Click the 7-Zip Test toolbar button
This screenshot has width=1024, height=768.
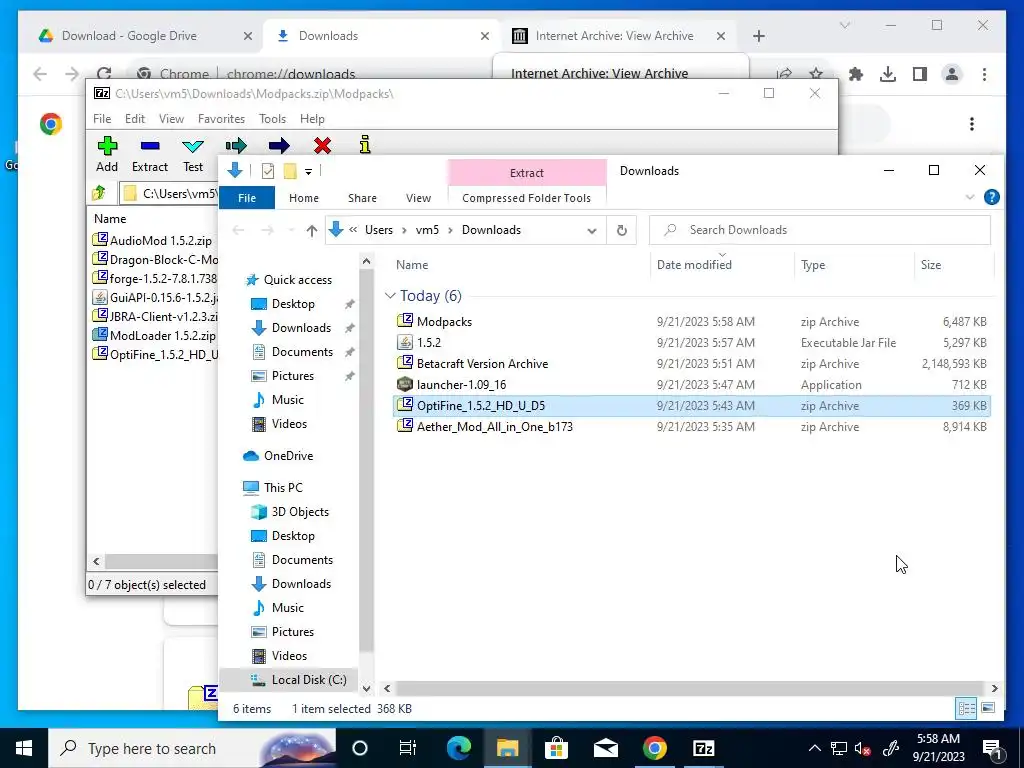(x=193, y=155)
